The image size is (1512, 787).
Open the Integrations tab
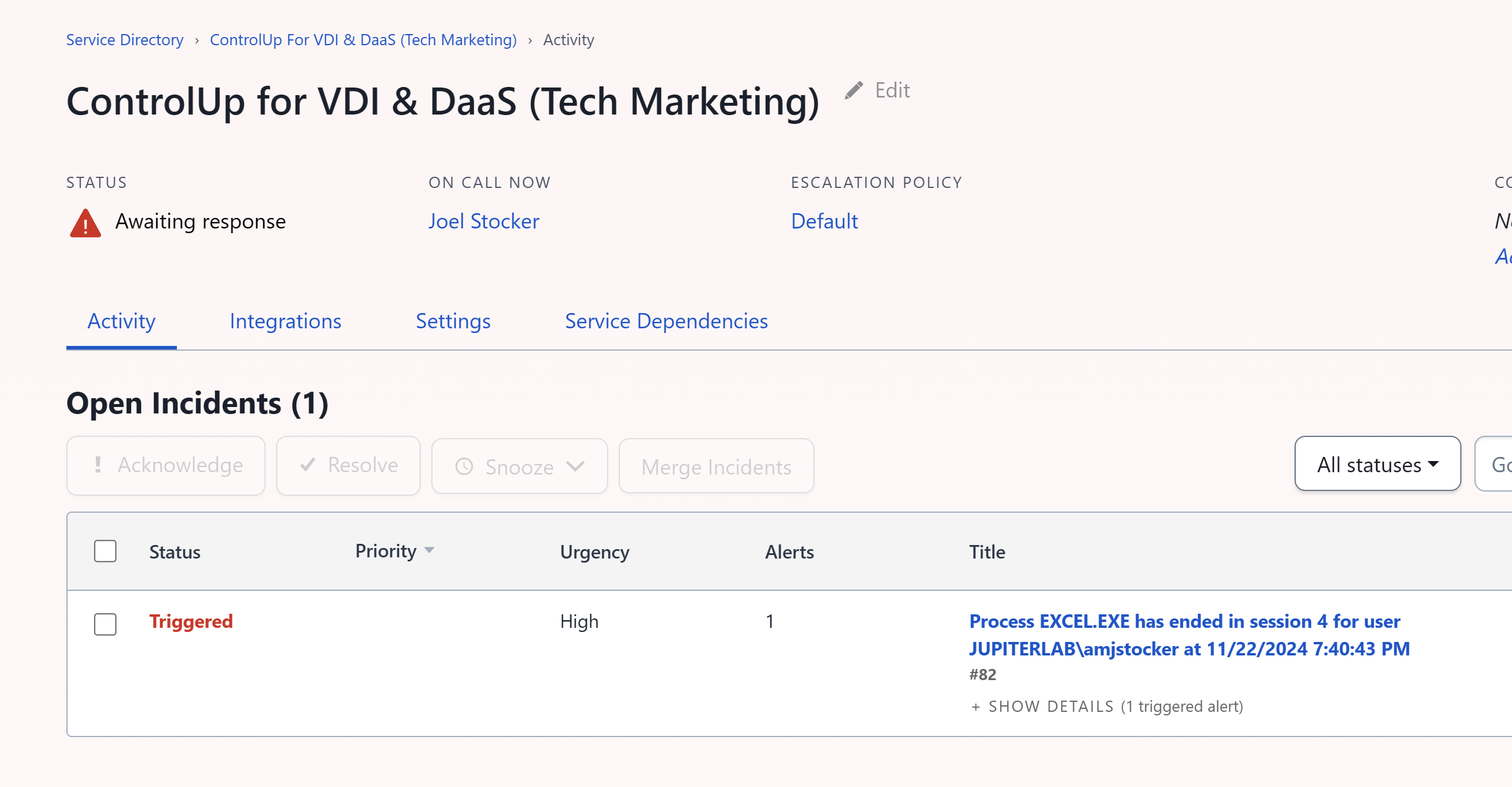[286, 321]
